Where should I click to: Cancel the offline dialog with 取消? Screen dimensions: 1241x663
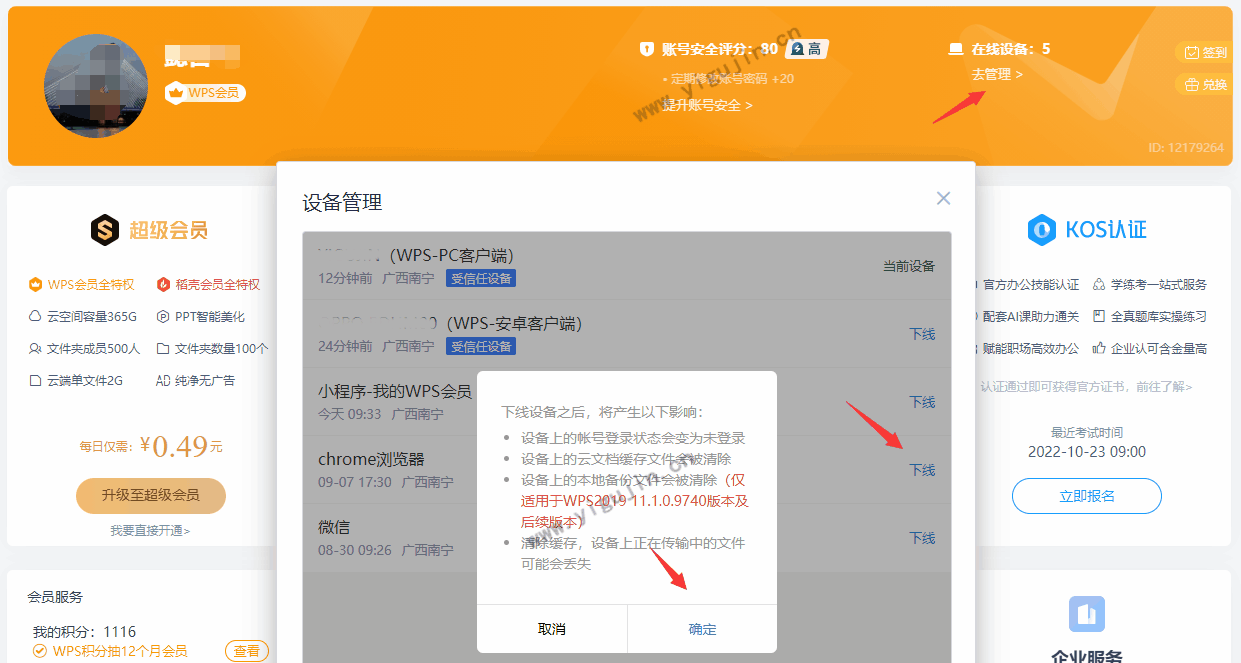click(x=552, y=629)
